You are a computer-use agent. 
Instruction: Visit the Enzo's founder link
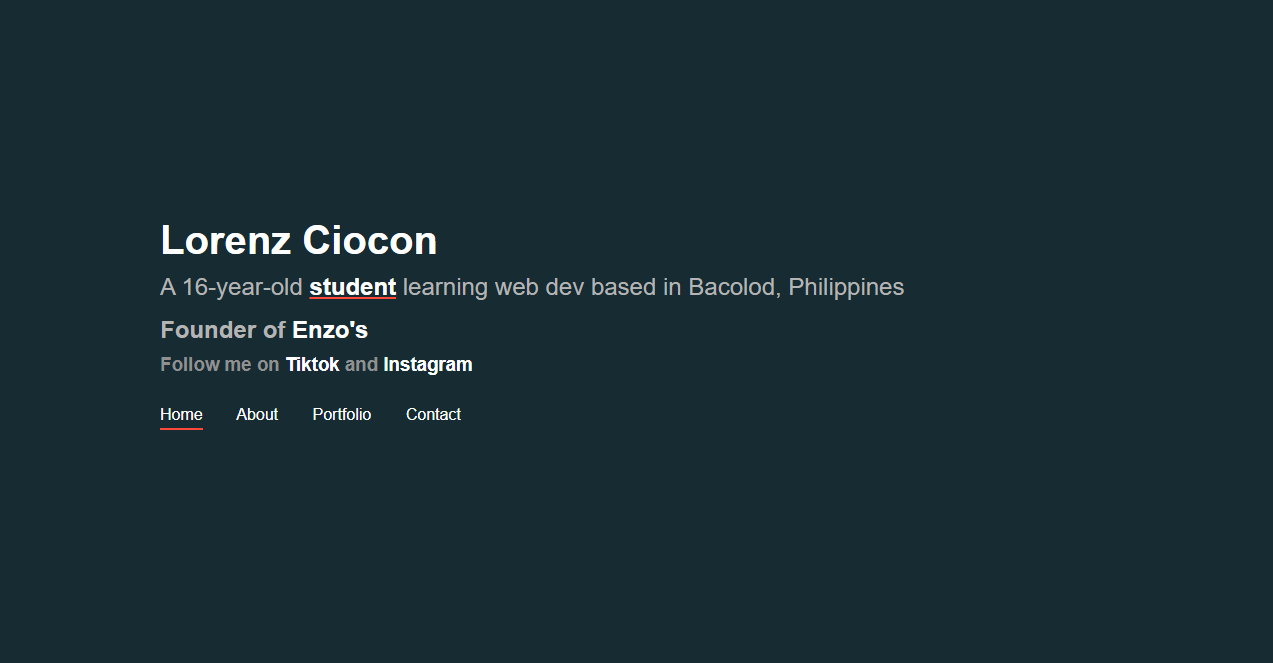pos(330,330)
